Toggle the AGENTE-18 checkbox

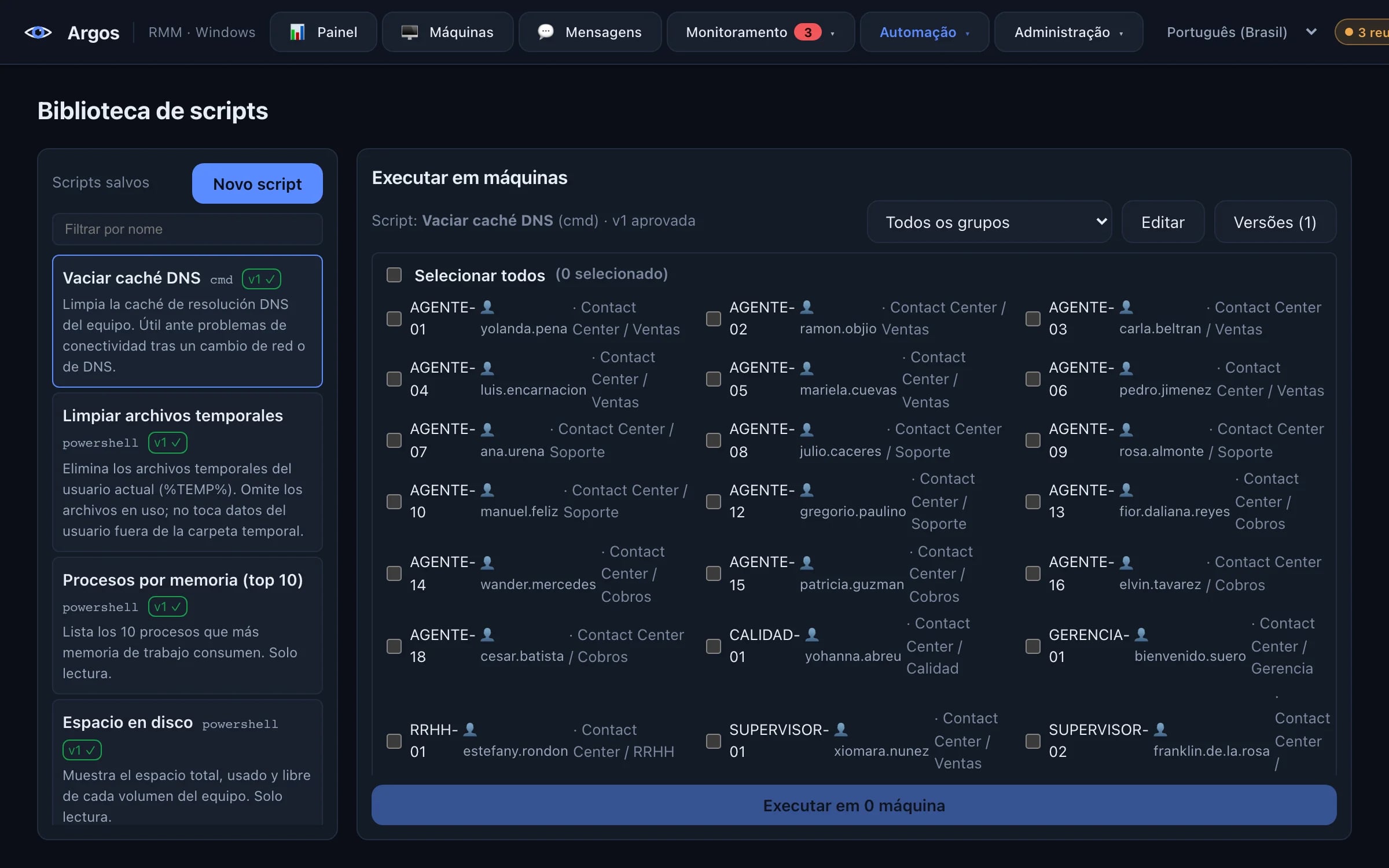pyautogui.click(x=394, y=646)
